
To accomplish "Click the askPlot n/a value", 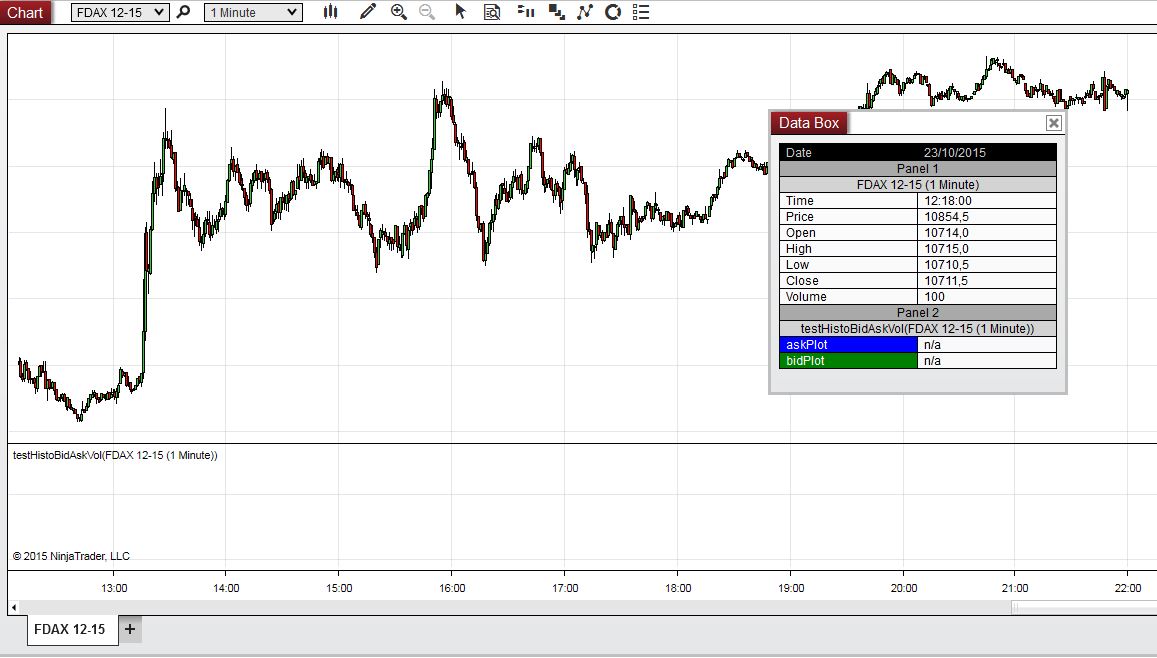I will tap(933, 344).
